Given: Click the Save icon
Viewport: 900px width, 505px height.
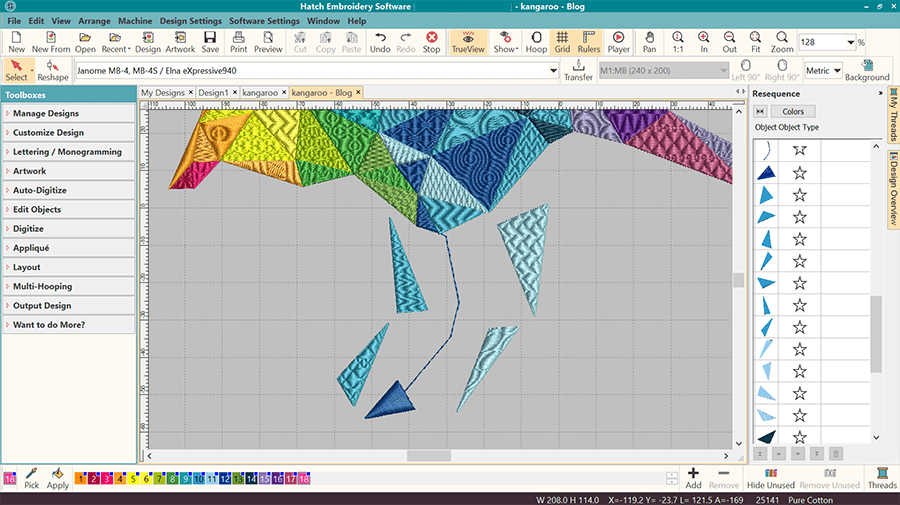Looking at the screenshot, I should click(210, 41).
